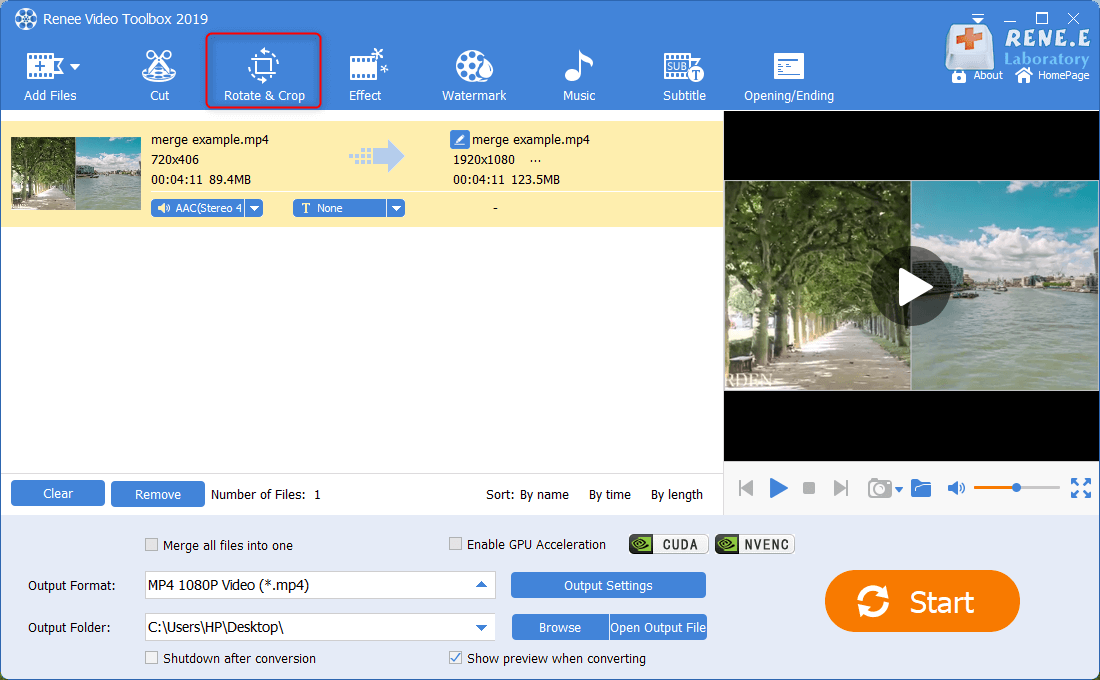Open the Opening/Ending tool
The image size is (1100, 680).
tap(788, 70)
